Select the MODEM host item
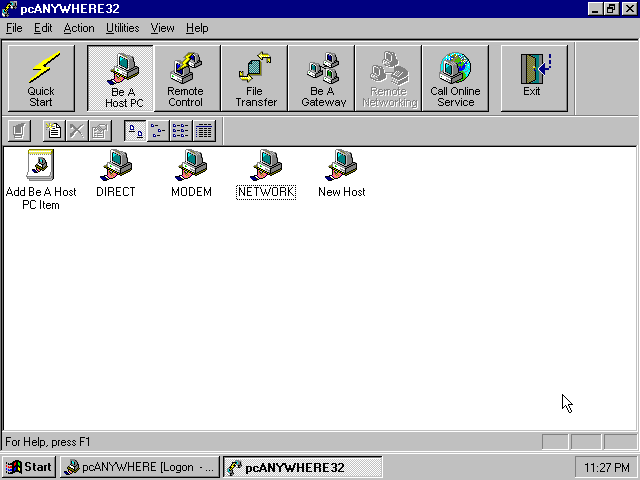The height and width of the screenshot is (480, 640). click(191, 174)
